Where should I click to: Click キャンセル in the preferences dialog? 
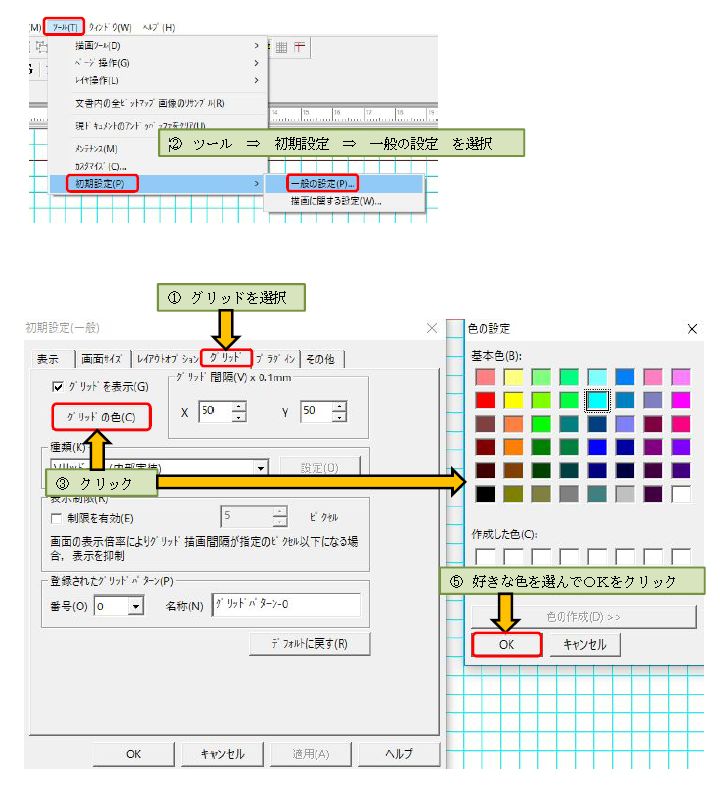tap(222, 754)
